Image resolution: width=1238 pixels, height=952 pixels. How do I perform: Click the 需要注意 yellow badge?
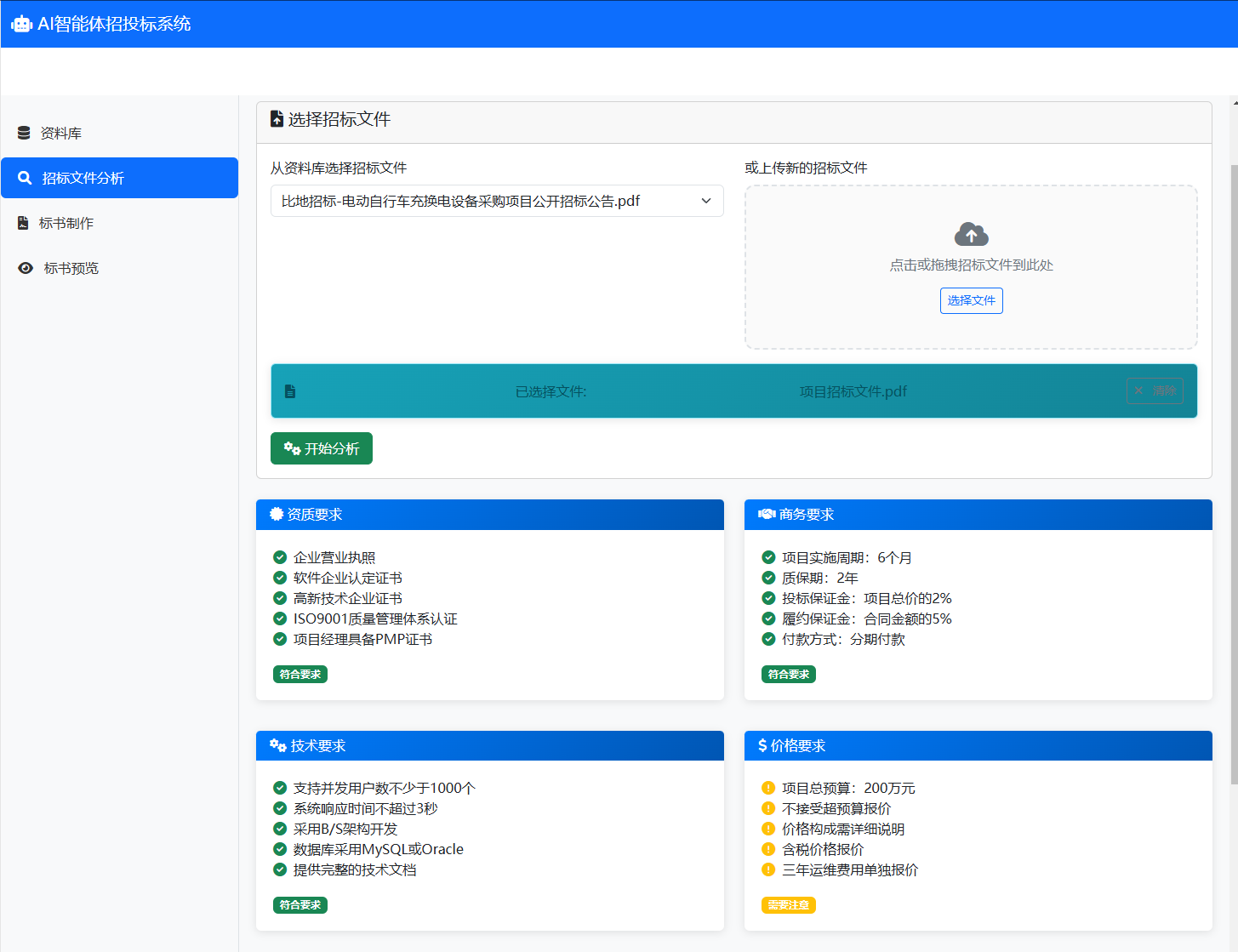tap(788, 905)
